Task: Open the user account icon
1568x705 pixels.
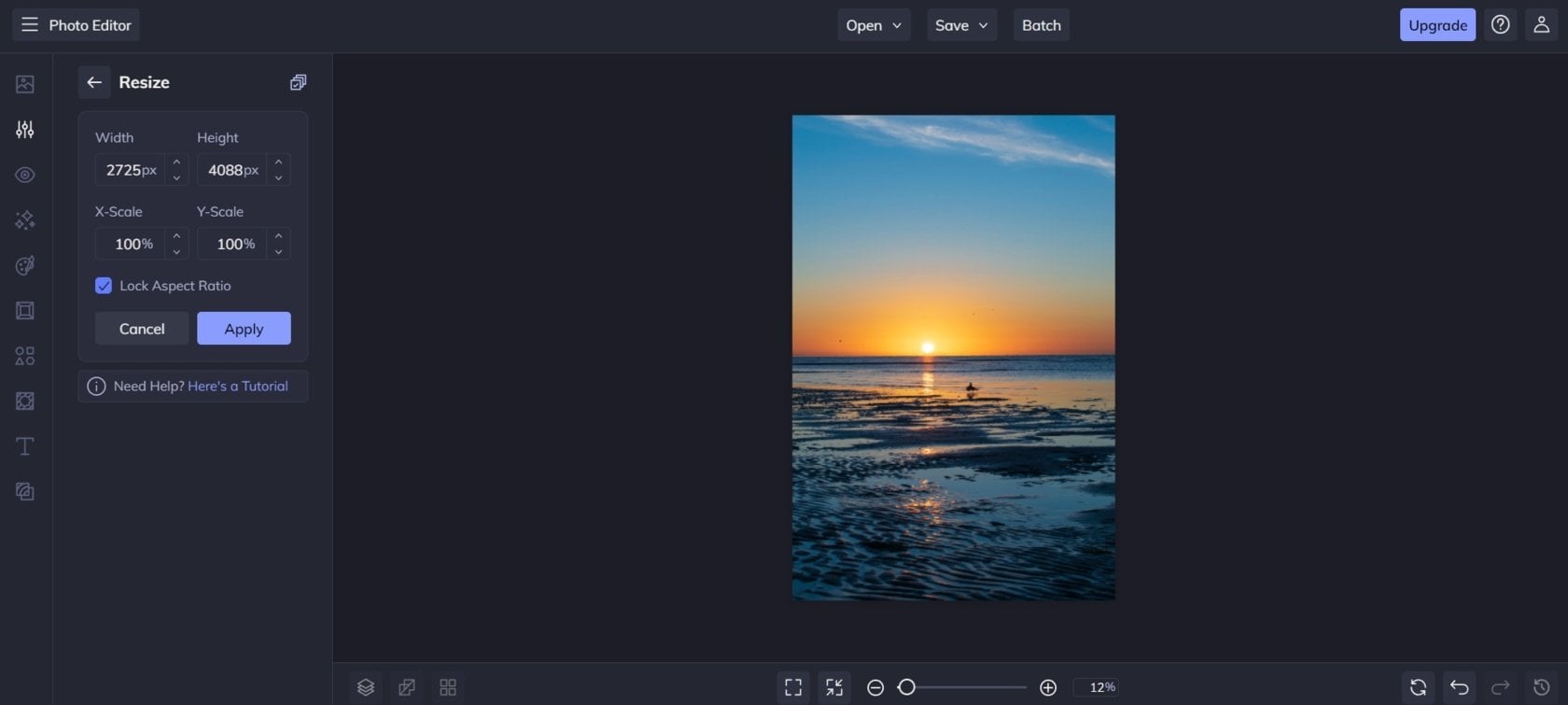Action: tap(1541, 25)
